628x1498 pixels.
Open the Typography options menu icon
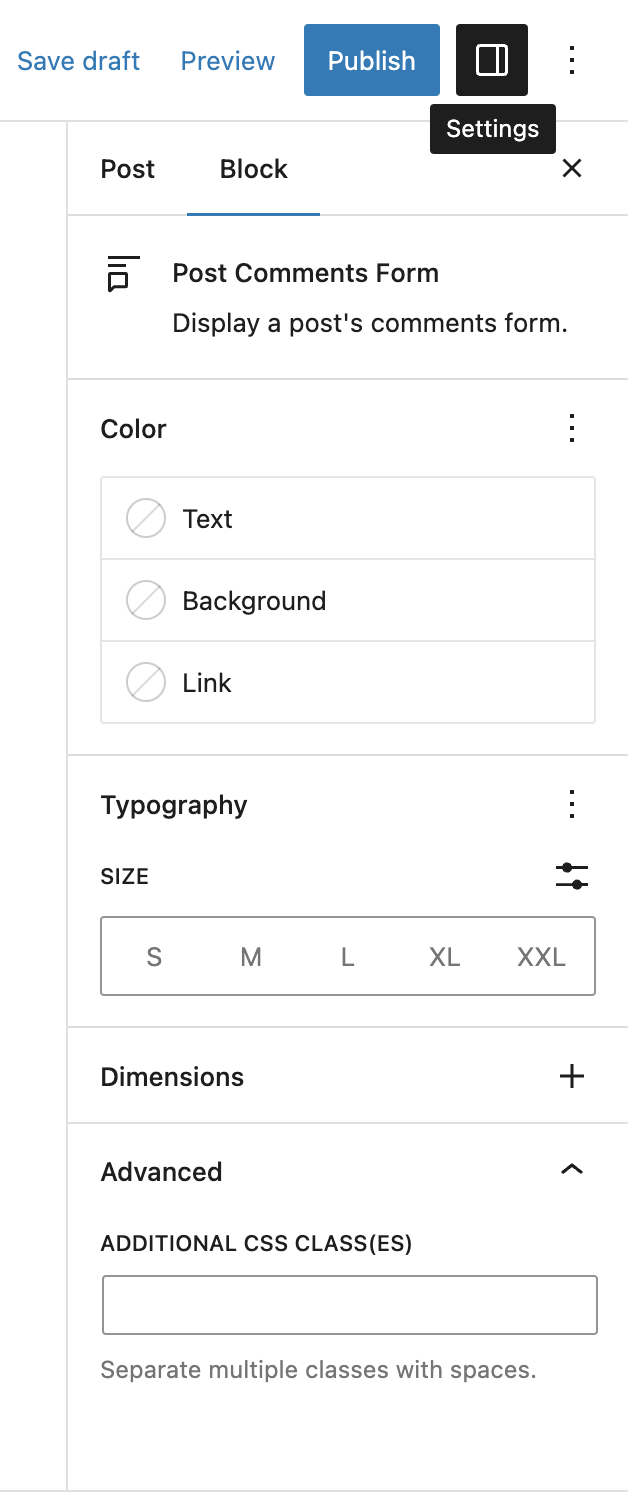[571, 804]
